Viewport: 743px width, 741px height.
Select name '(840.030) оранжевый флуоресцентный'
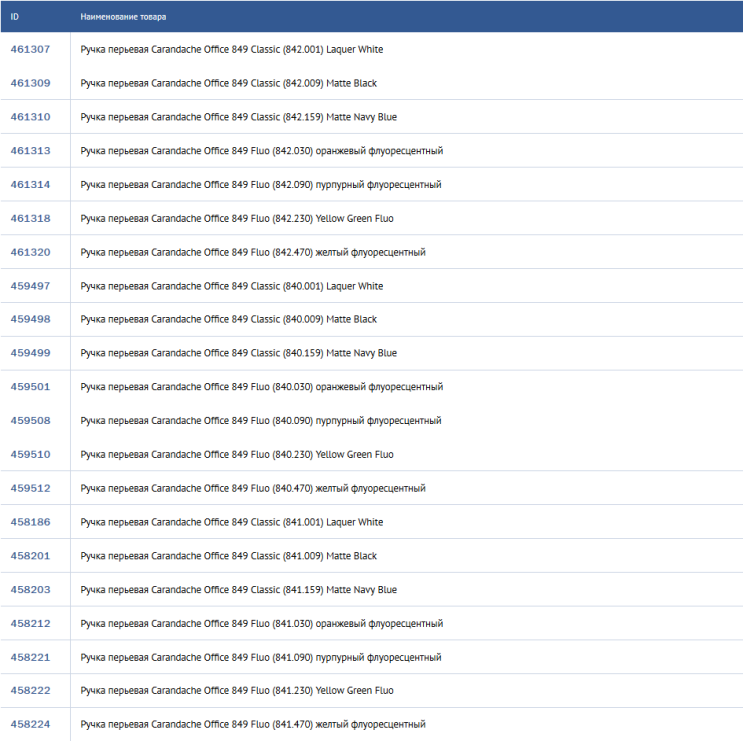coord(358,387)
